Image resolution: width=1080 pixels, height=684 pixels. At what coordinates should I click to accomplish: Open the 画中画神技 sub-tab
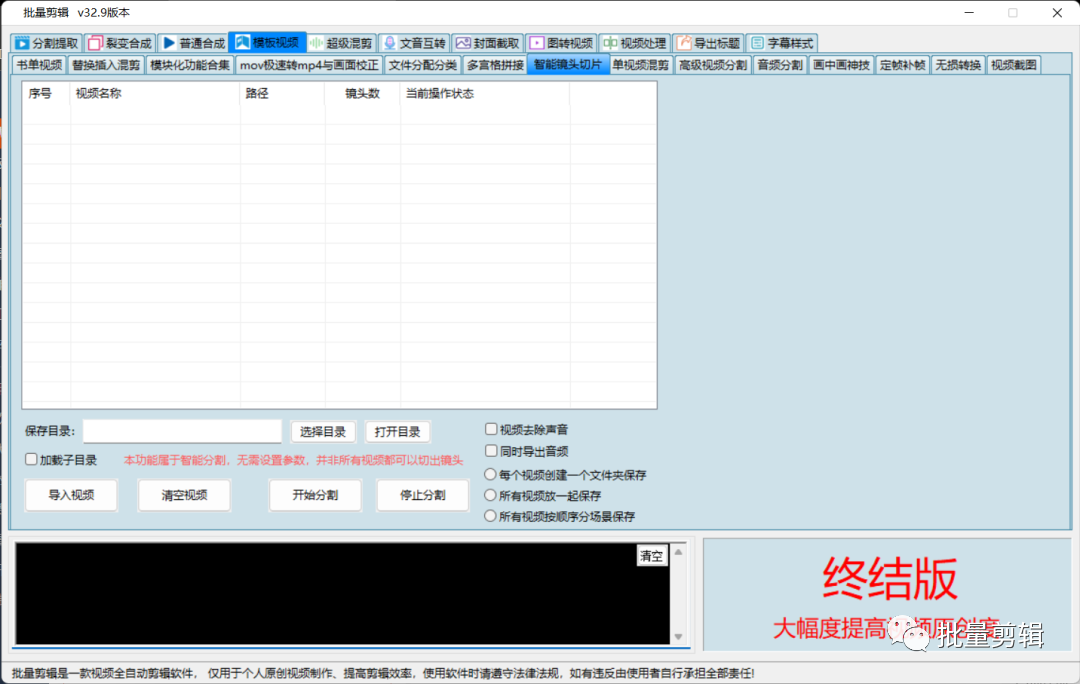[x=841, y=65]
